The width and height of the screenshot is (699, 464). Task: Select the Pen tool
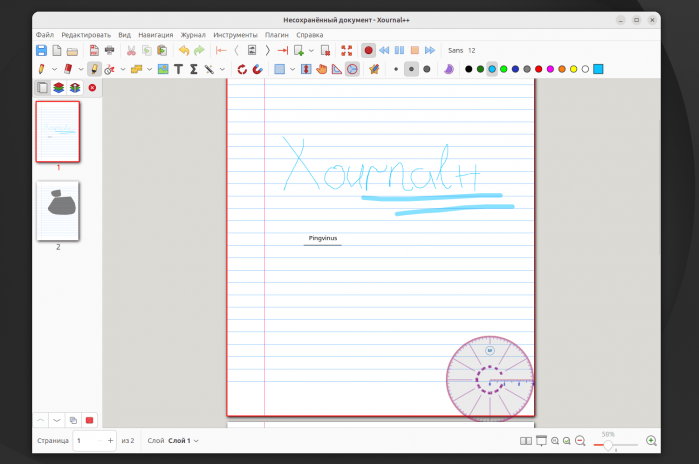41,69
